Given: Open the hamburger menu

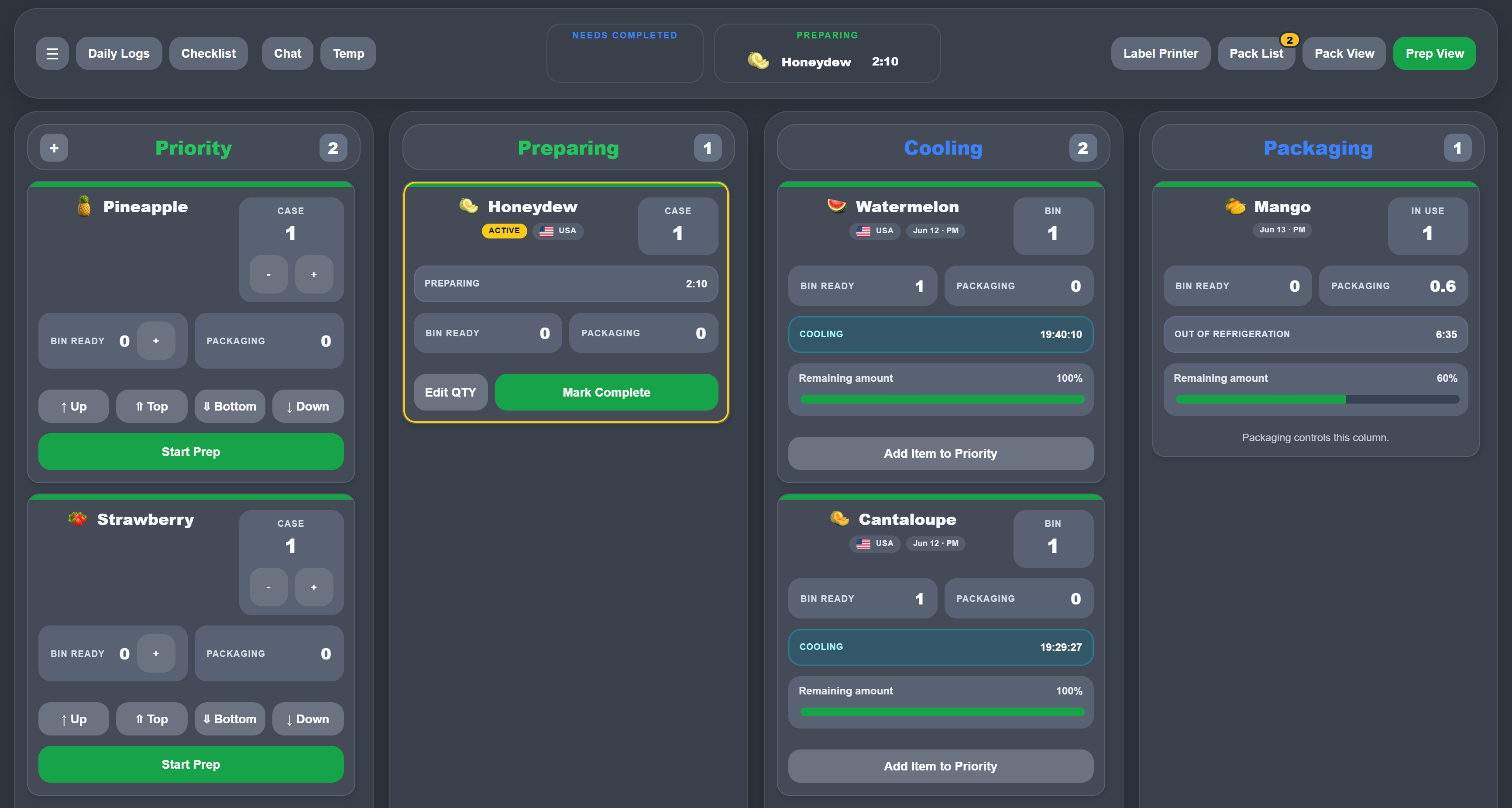Looking at the screenshot, I should pos(52,53).
